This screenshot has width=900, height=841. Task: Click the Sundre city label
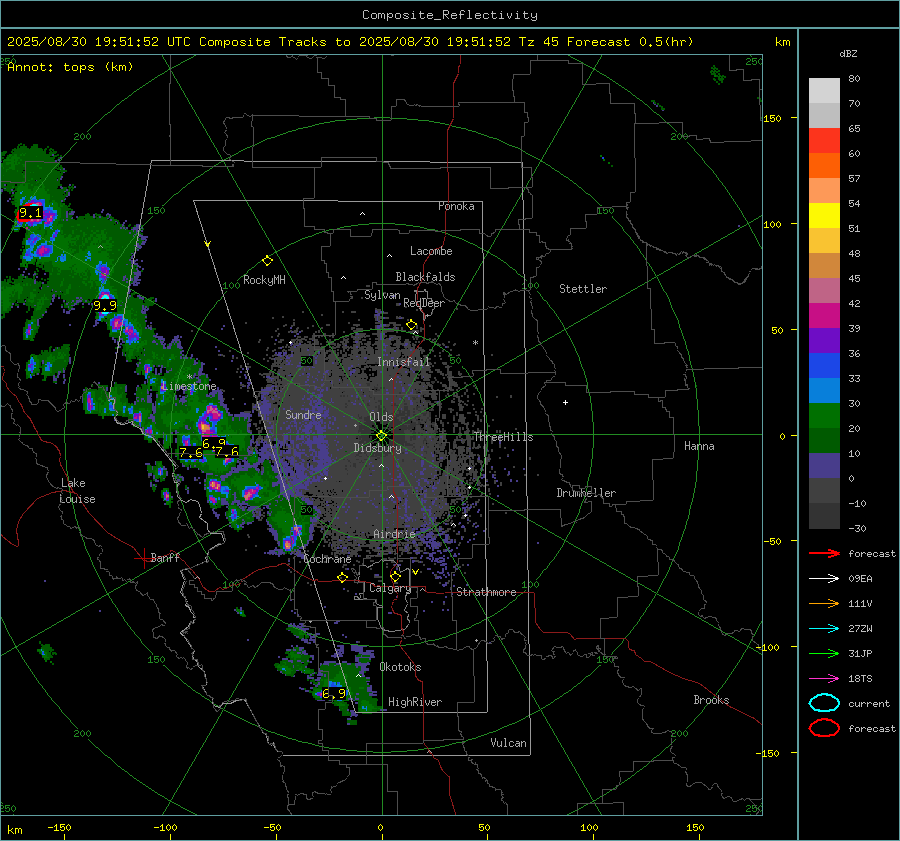[303, 414]
